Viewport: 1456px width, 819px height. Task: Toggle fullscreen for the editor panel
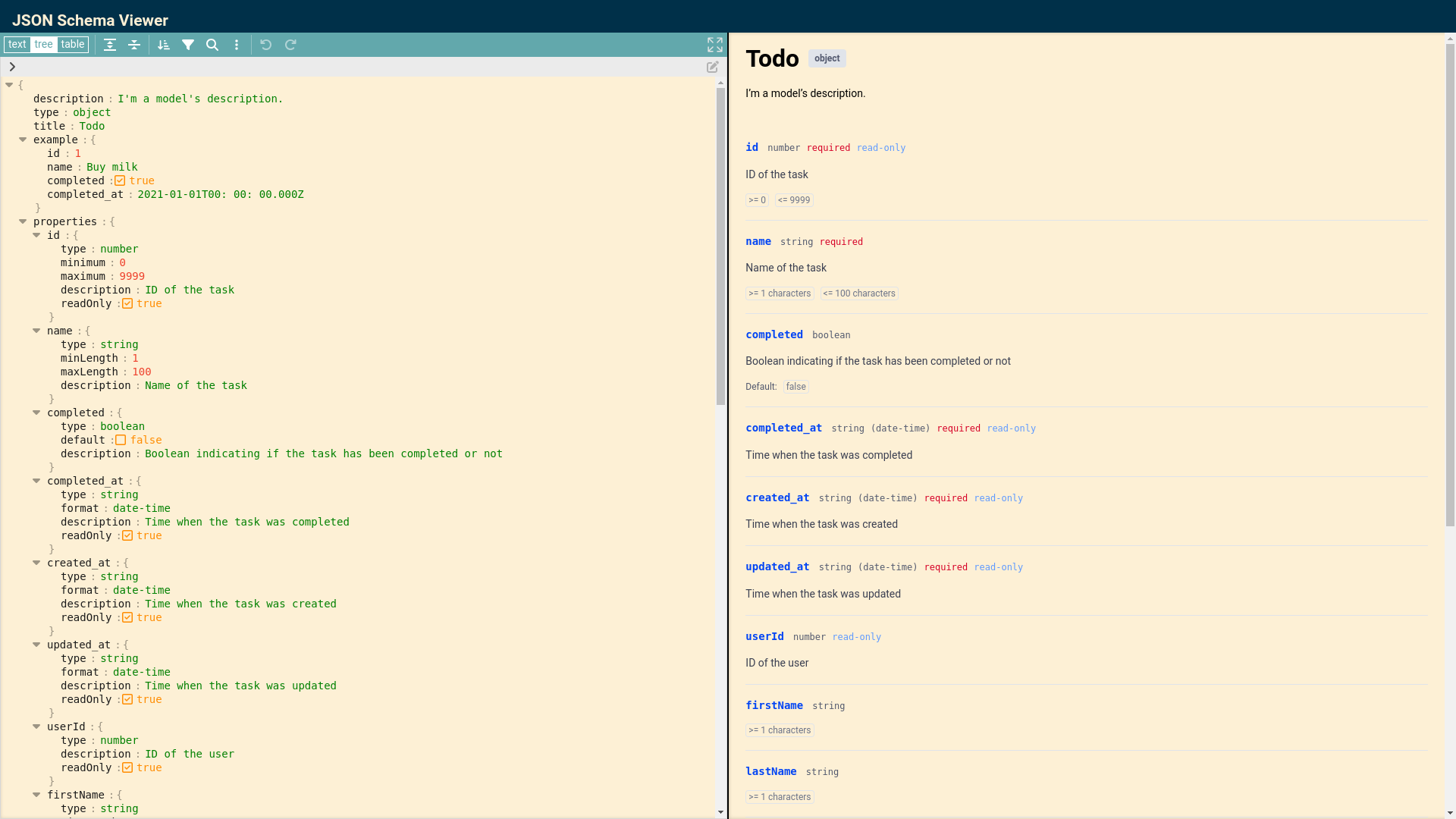pyautogui.click(x=715, y=45)
